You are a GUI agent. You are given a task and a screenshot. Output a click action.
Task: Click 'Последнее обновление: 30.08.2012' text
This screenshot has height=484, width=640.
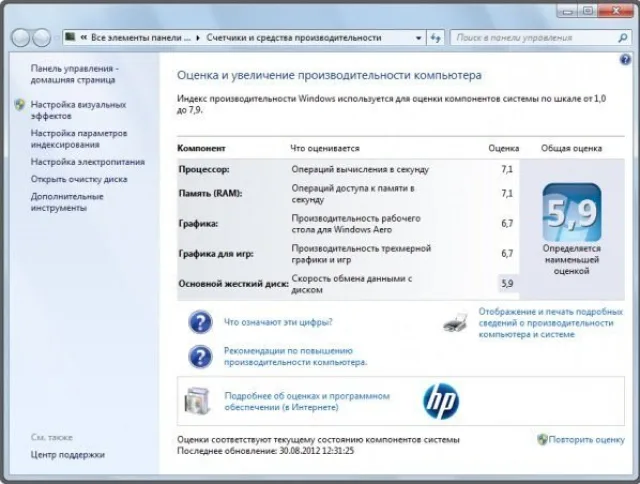[x=265, y=451]
